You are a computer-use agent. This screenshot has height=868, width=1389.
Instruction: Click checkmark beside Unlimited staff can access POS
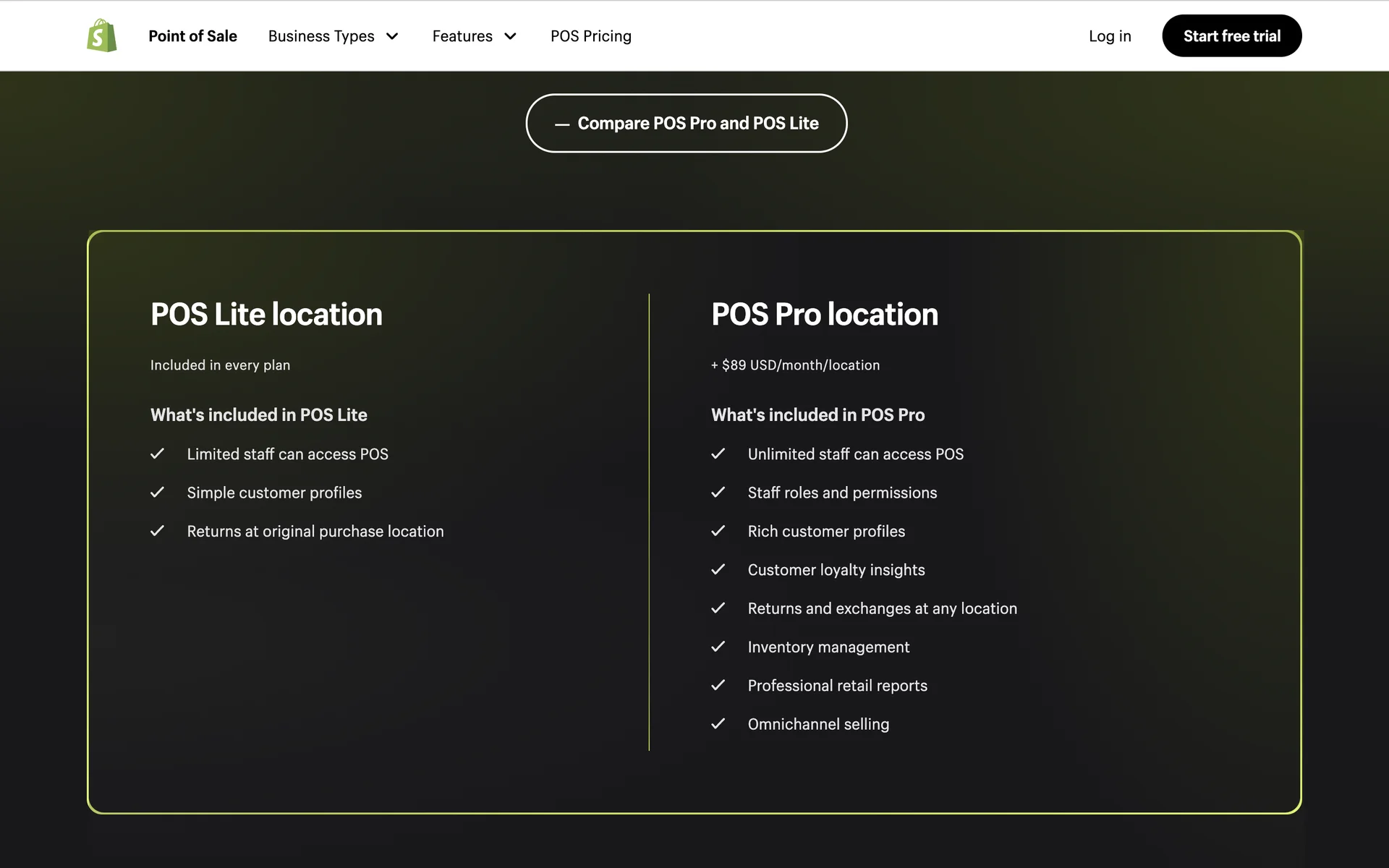point(718,454)
